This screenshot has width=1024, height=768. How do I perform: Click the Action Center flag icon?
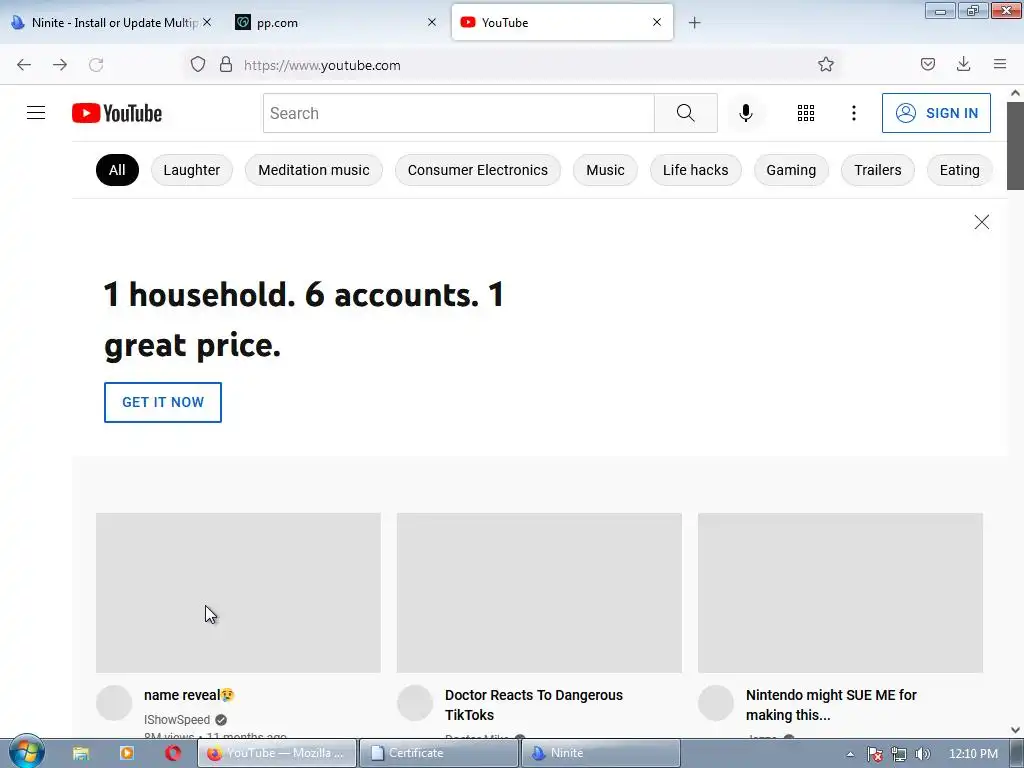coord(875,754)
